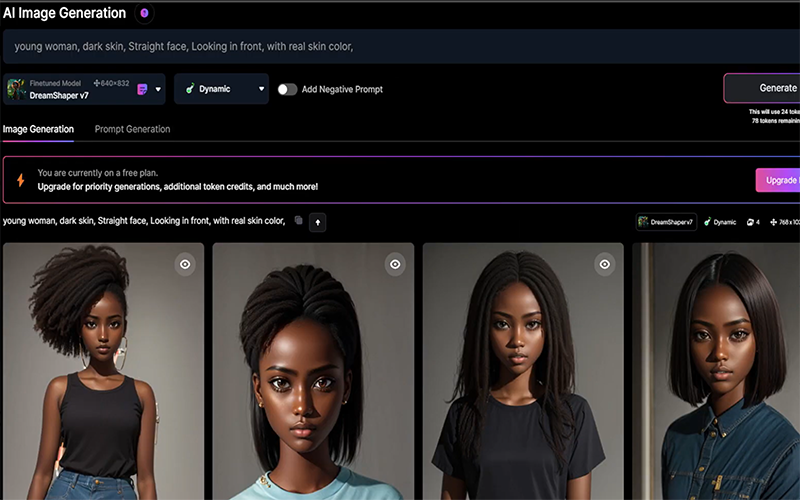Image resolution: width=800 pixels, height=500 pixels.
Task: Click the generation prompt text above the images
Action: tap(144, 221)
